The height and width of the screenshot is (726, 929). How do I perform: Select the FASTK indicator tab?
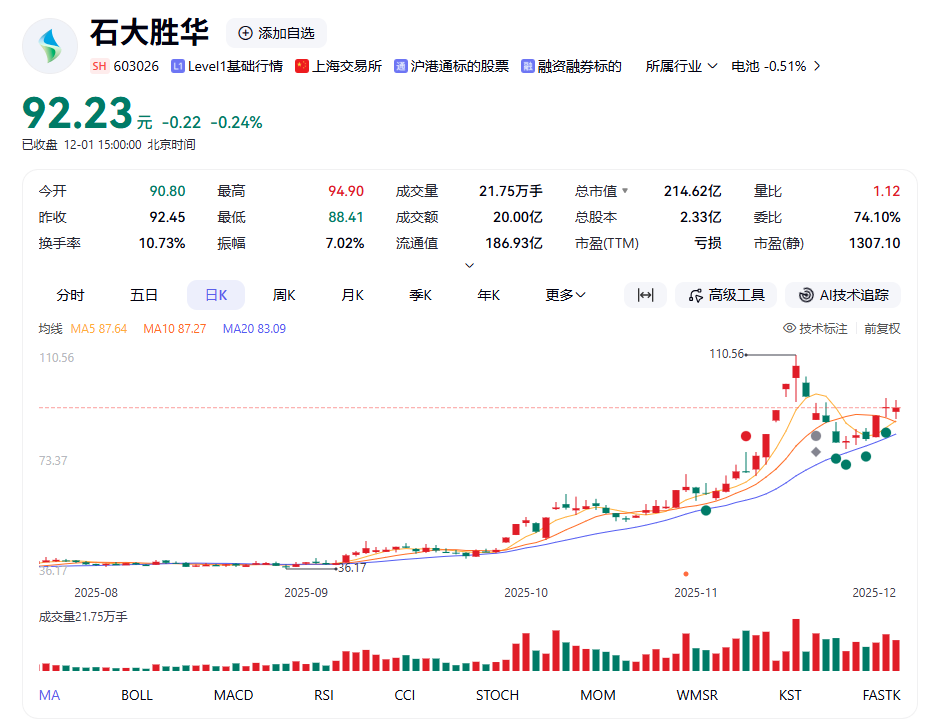coord(882,695)
